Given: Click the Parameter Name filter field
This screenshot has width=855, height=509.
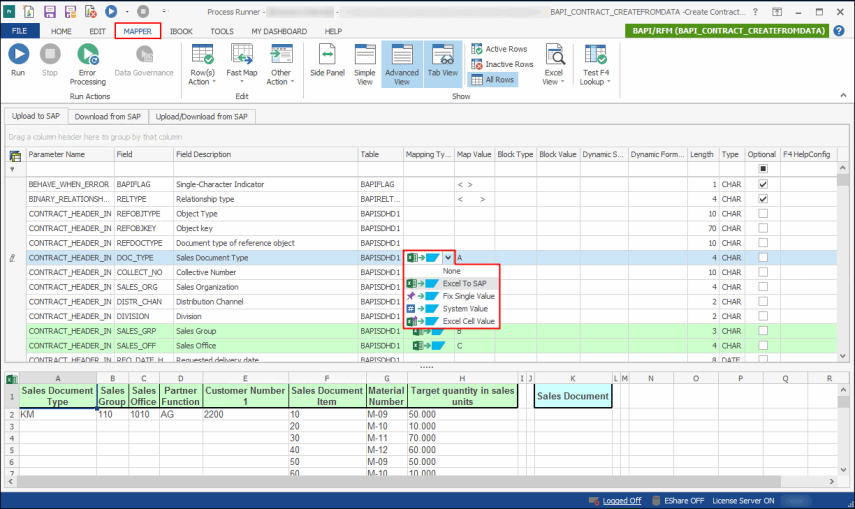Looking at the screenshot, I should click(70, 169).
